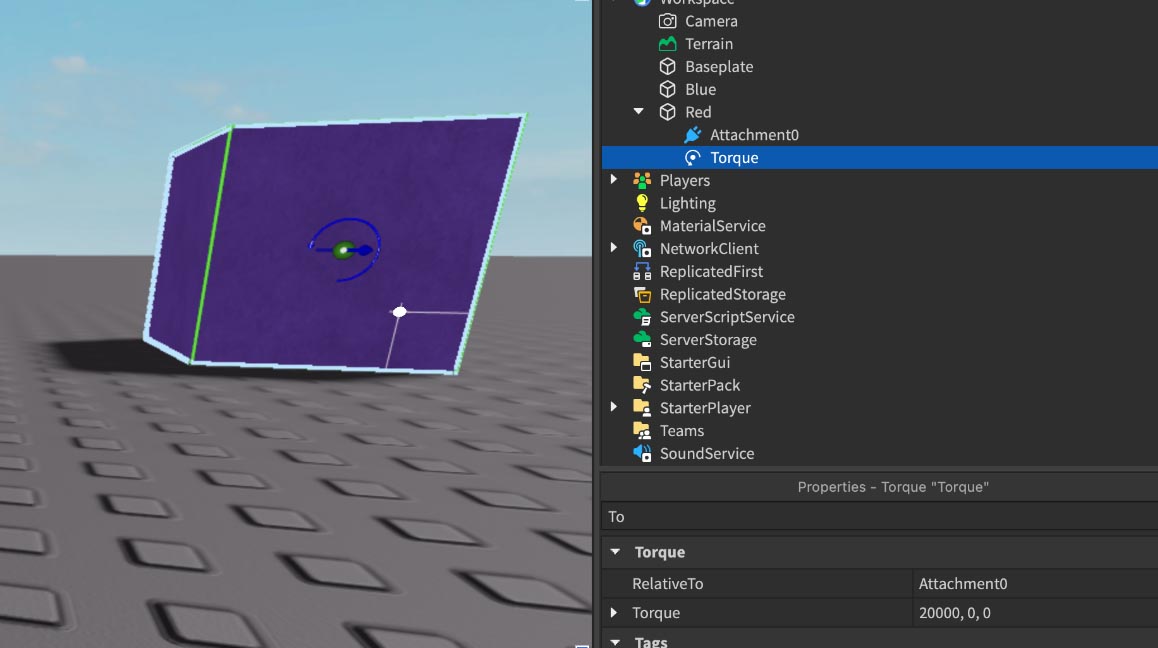The width and height of the screenshot is (1158, 648).
Task: Click the properties filter field containing "To"
Action: pyautogui.click(x=880, y=516)
